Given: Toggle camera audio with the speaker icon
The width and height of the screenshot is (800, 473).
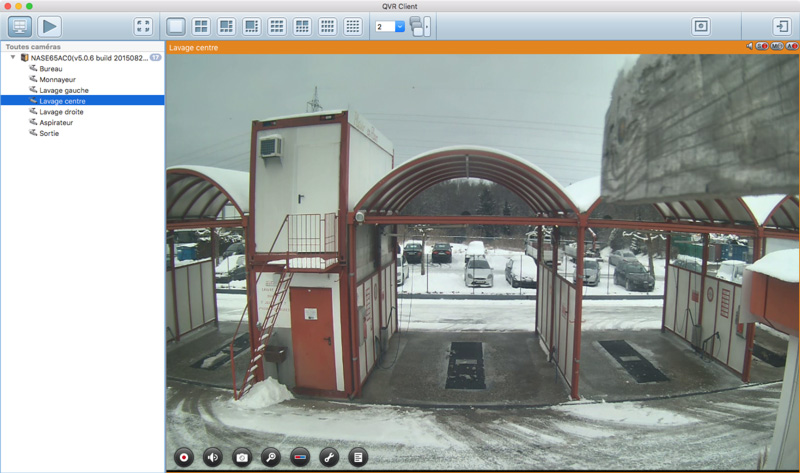Looking at the screenshot, I should 213,456.
